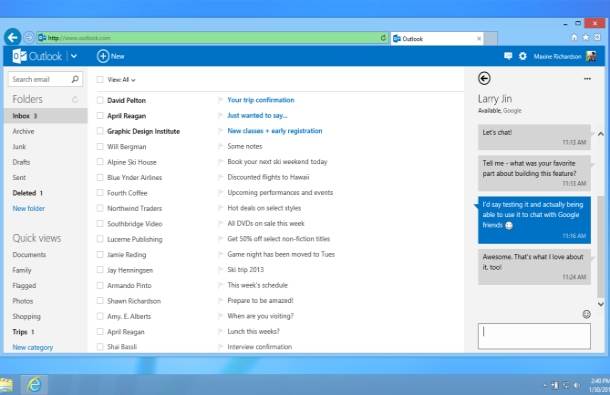
Task: Open the settings gear icon
Action: coord(522,56)
